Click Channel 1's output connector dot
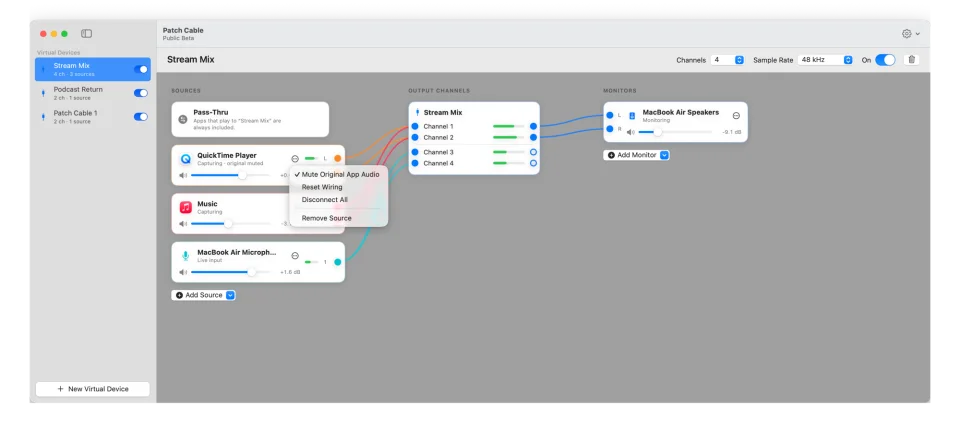The height and width of the screenshot is (442, 960). pyautogui.click(x=533, y=126)
